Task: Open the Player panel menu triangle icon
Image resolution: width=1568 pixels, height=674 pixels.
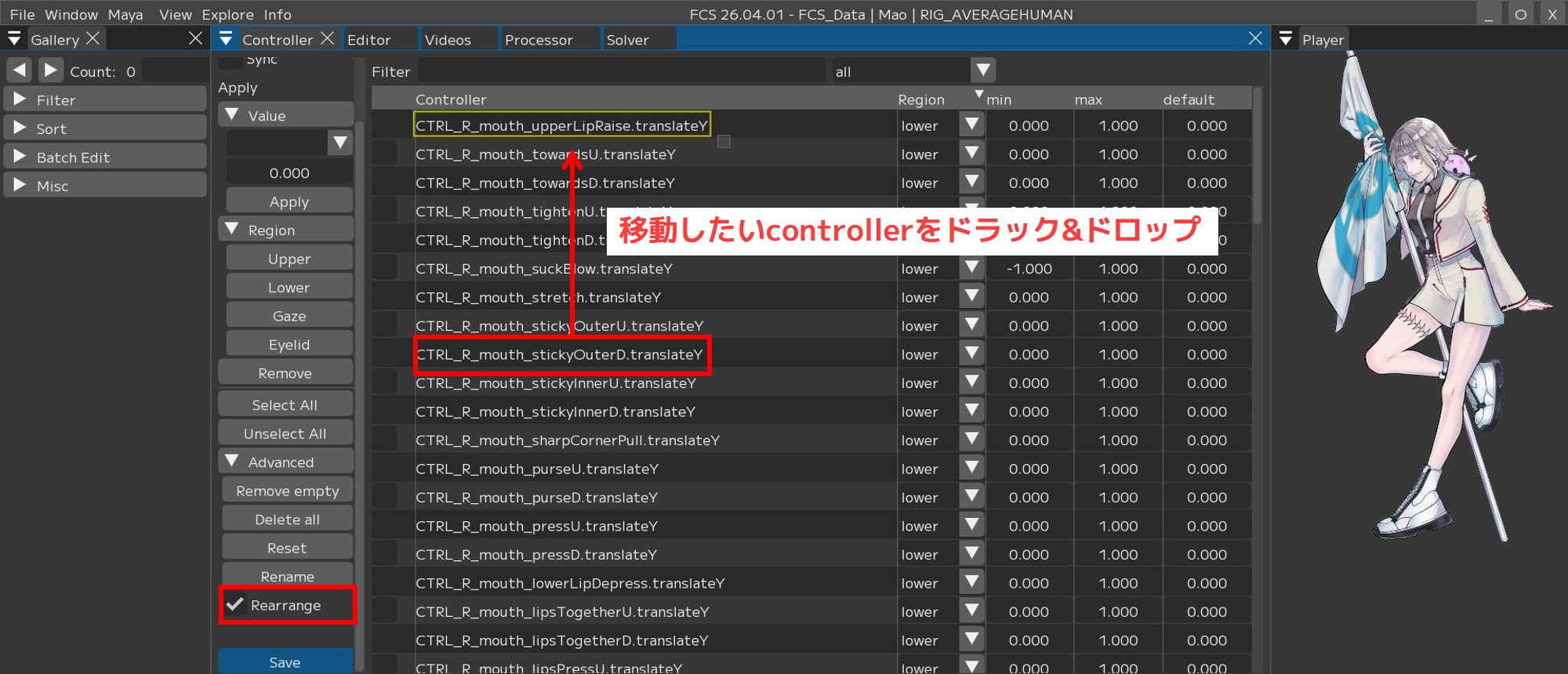Action: (x=1286, y=39)
